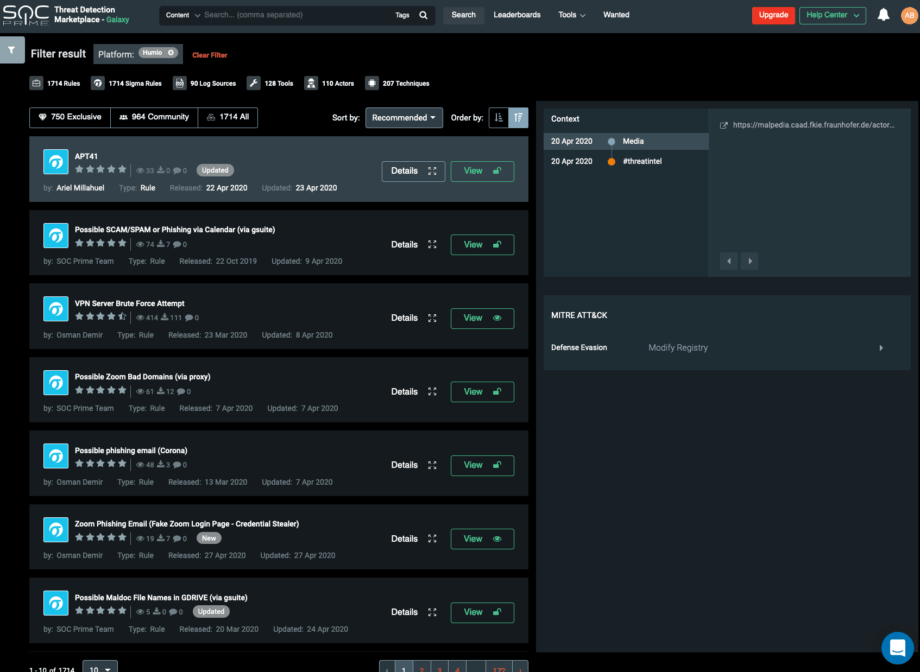Viewport: 920px width, 672px height.
Task: Click the Possible Maldoc File Names rule icon
Action: coord(56,603)
